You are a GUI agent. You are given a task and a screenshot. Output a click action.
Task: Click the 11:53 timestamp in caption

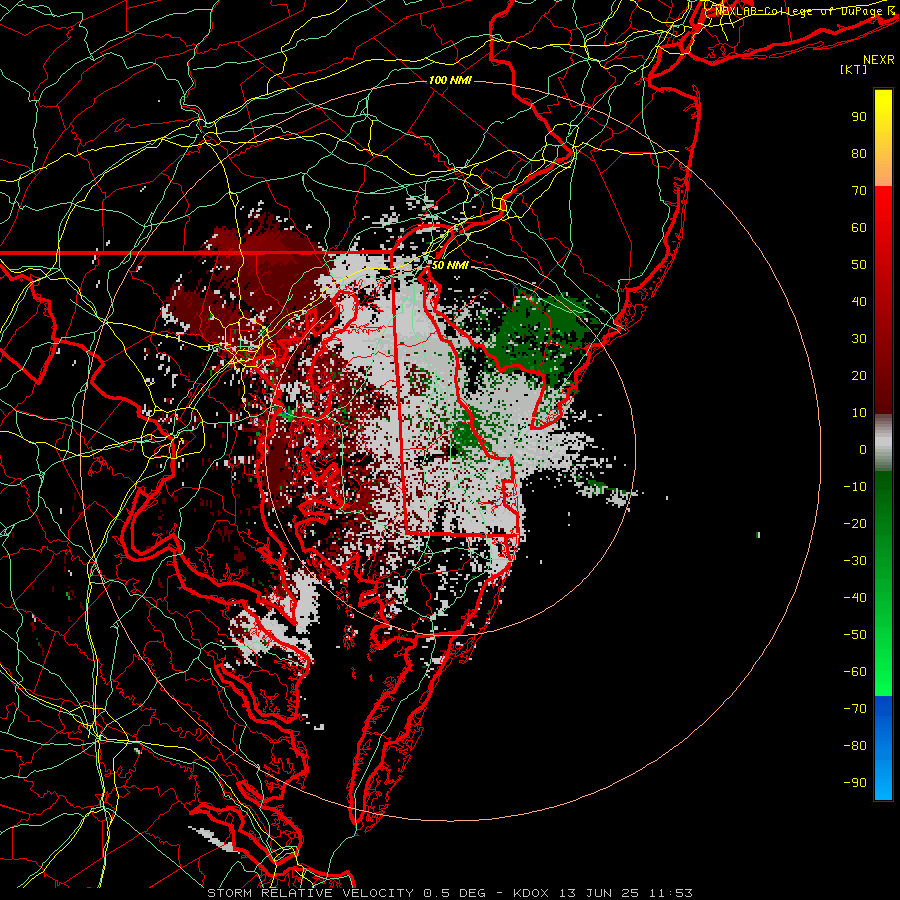coord(670,893)
